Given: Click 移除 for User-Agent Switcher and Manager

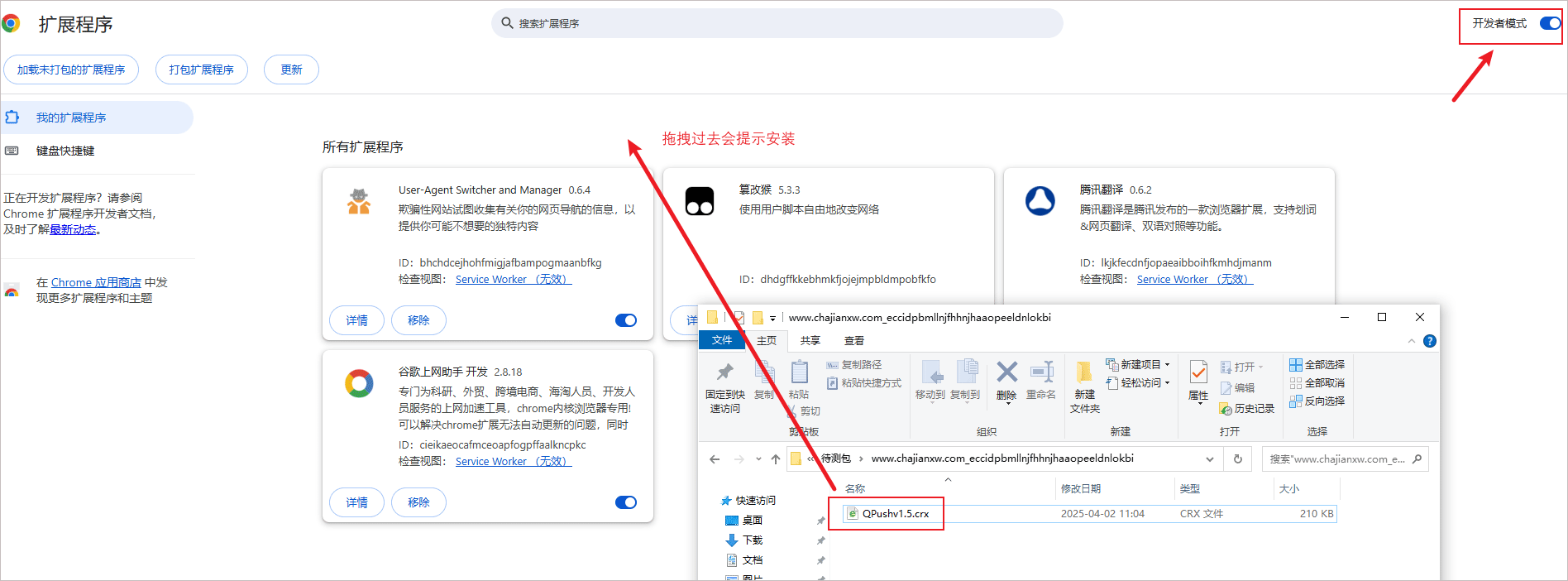Looking at the screenshot, I should coord(418,320).
